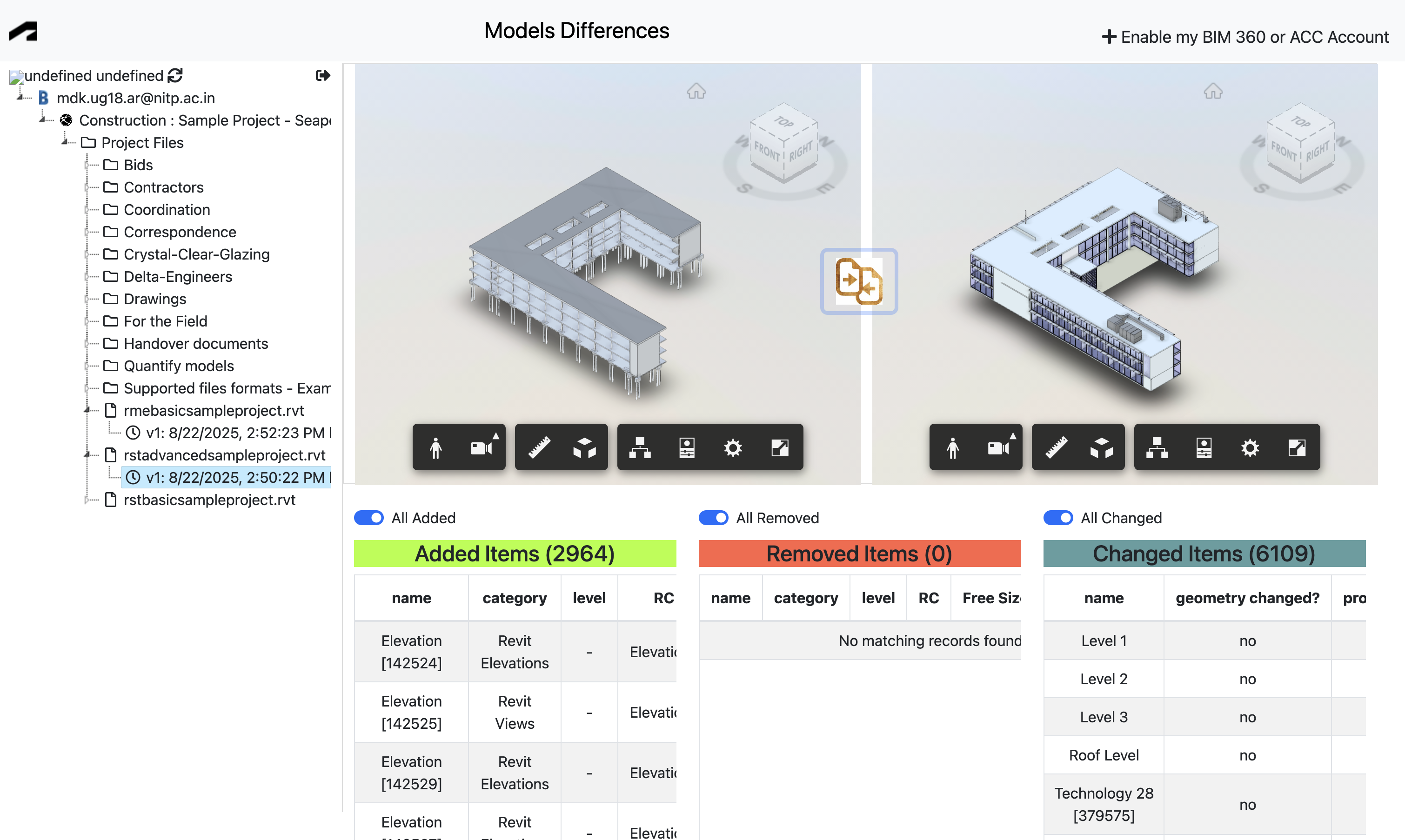Expand the Contractors folder
Image resolution: width=1405 pixels, height=840 pixels.
(x=87, y=187)
